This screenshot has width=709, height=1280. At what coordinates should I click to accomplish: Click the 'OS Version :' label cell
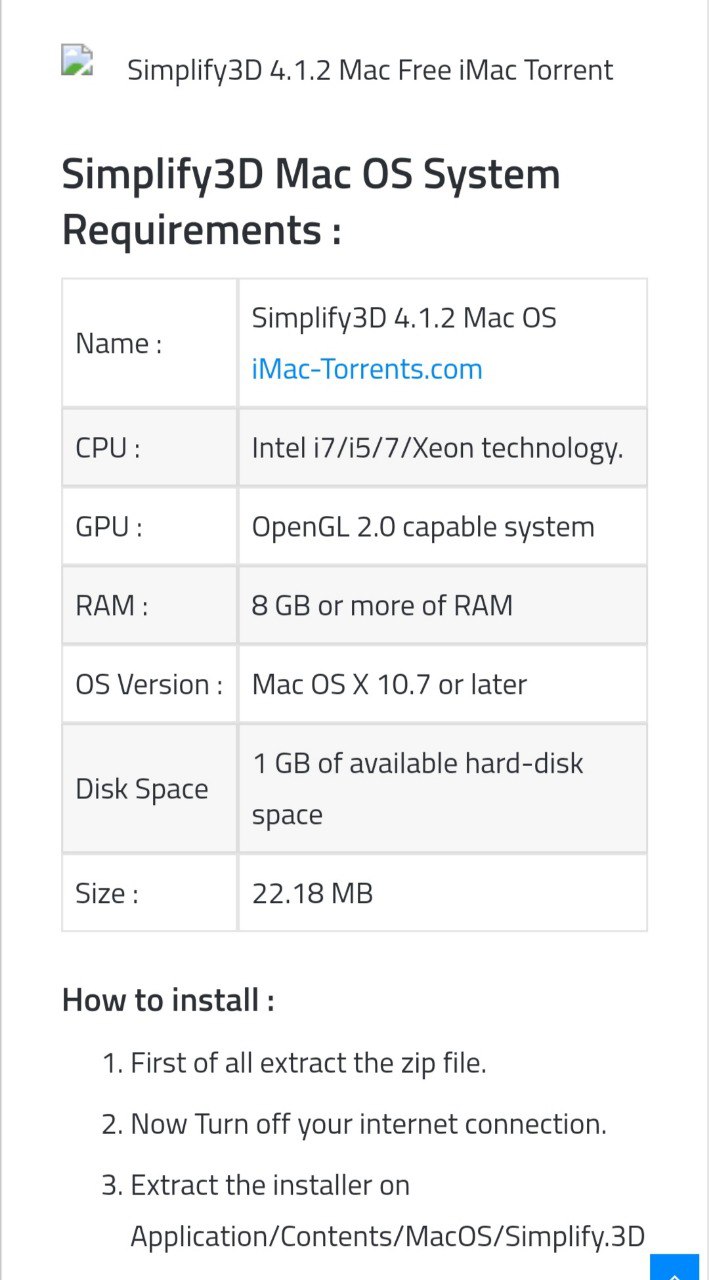(150, 684)
